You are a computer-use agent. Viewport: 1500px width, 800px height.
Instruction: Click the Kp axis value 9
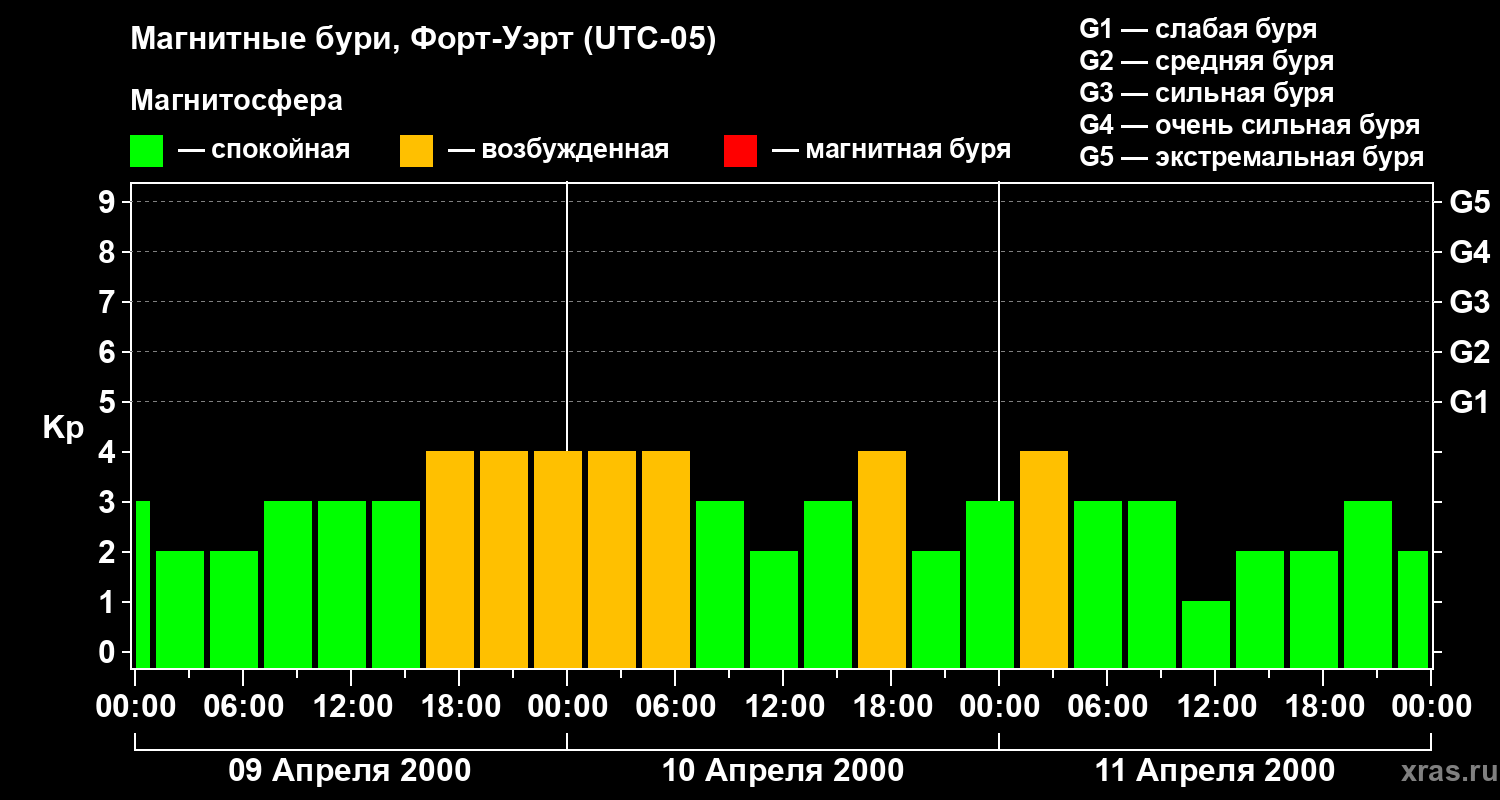point(109,202)
